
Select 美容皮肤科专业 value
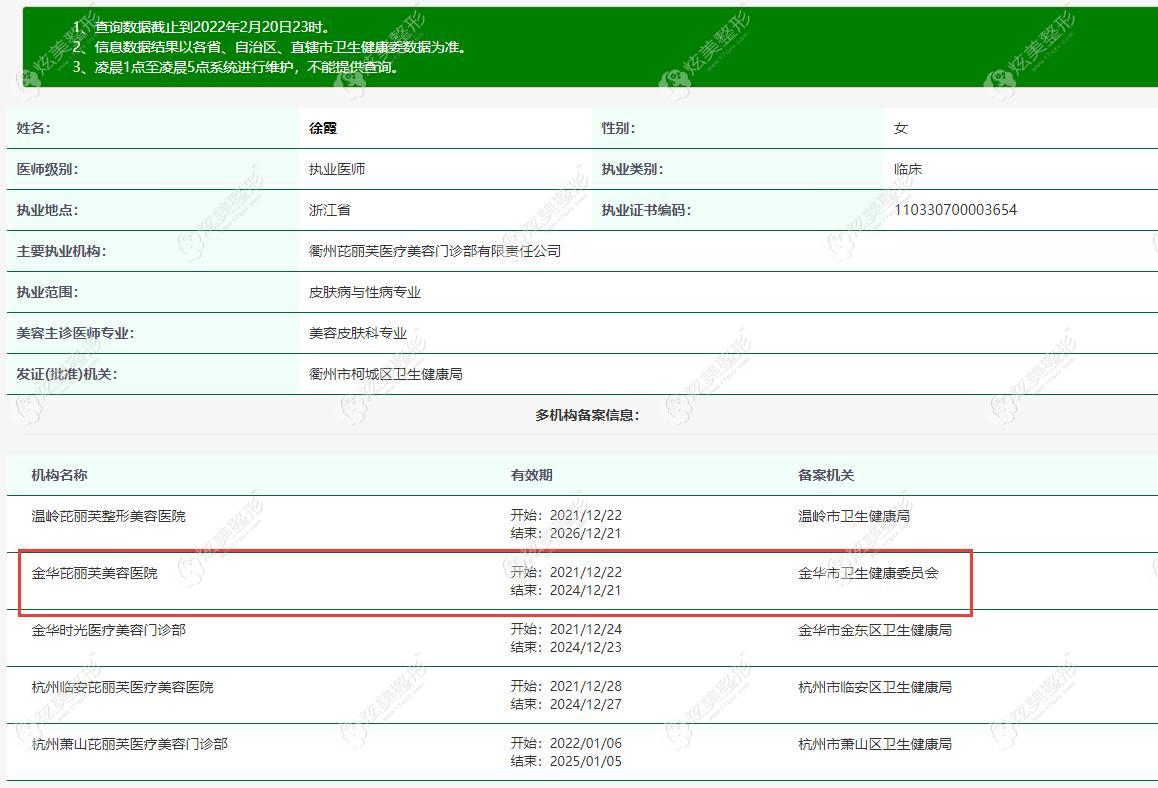point(357,333)
